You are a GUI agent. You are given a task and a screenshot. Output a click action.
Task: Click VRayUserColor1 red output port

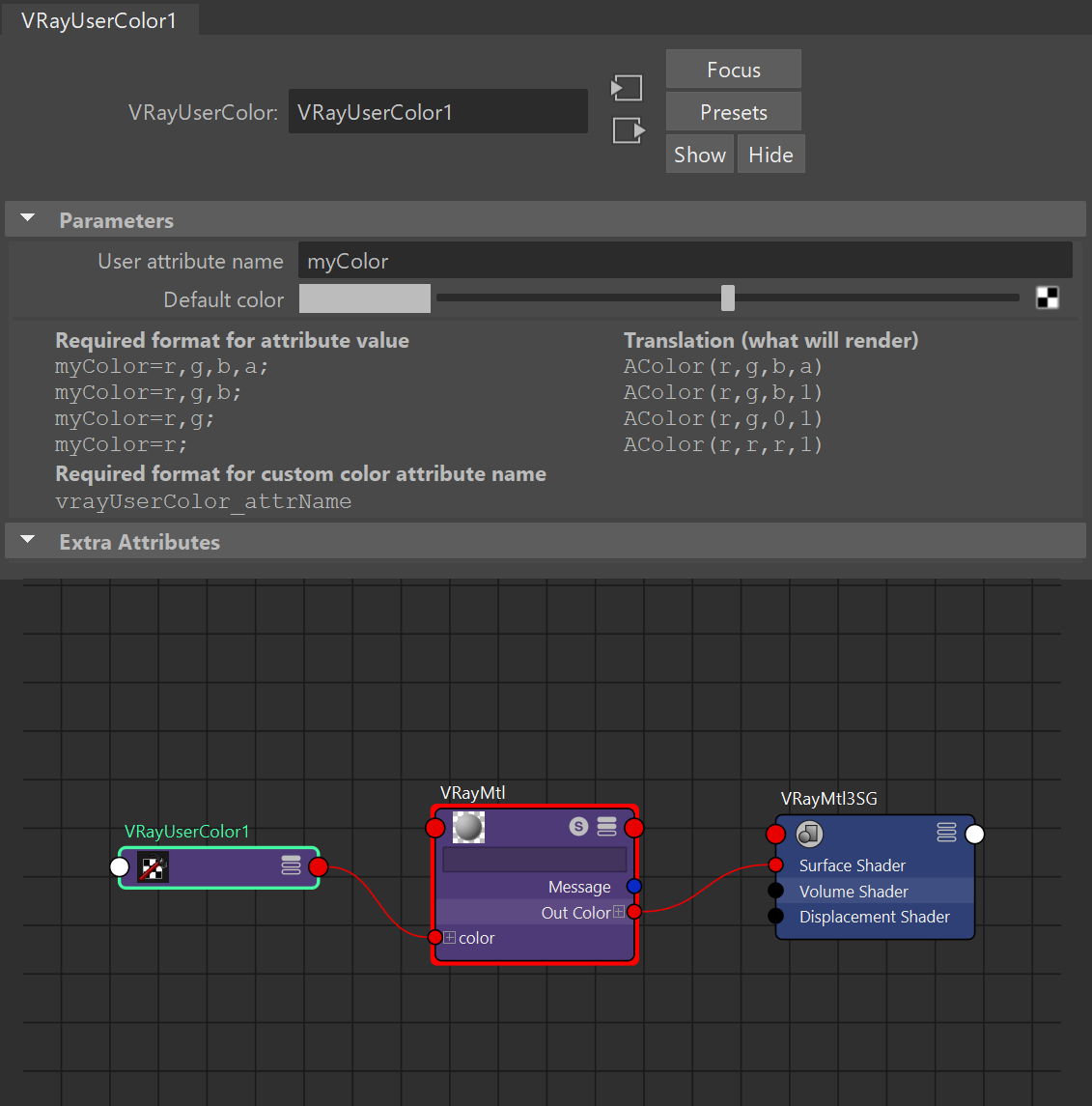point(319,866)
